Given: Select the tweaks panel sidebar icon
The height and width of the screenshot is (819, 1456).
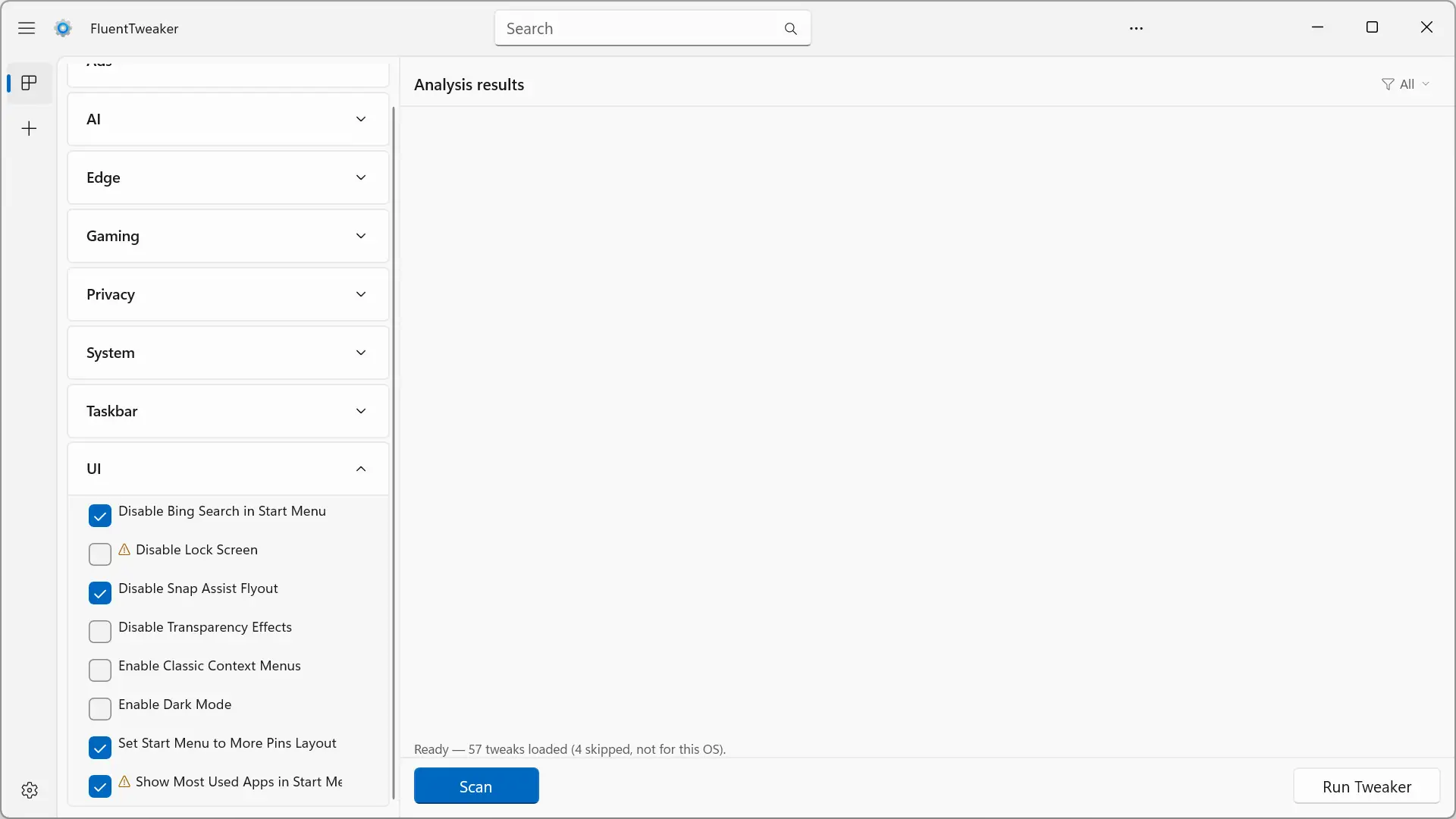Looking at the screenshot, I should [29, 83].
